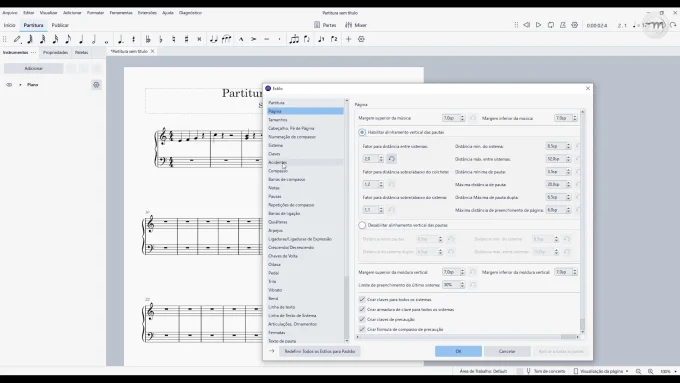This screenshot has height=383, width=680.
Task: Toggle the flat accidental
Action: point(161,39)
